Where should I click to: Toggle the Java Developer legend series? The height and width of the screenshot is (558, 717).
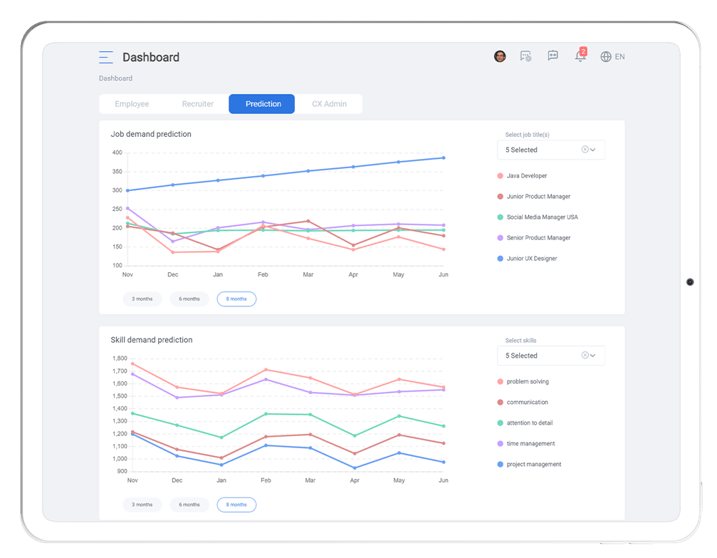[526, 176]
